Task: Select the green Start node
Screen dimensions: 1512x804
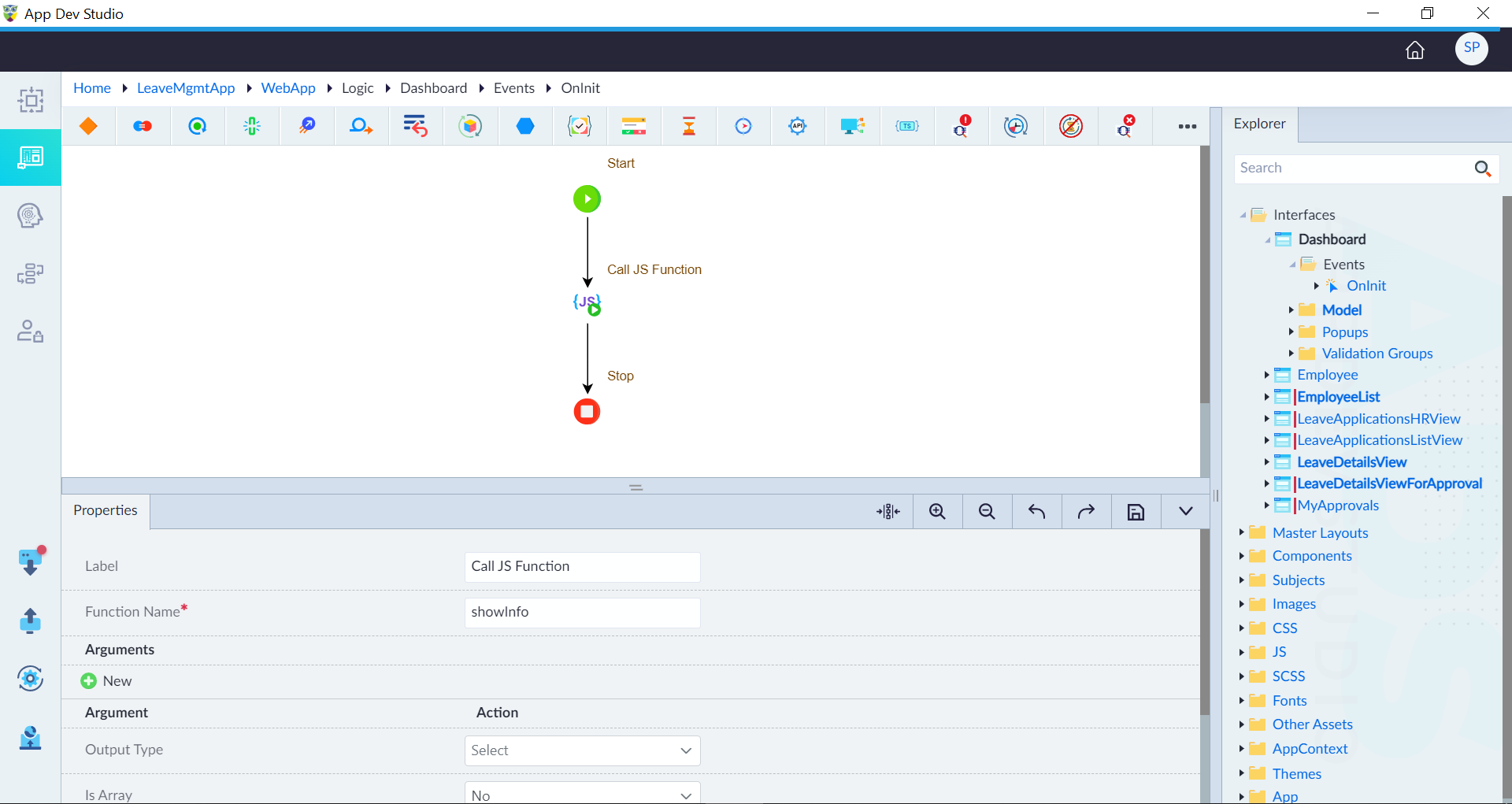Action: pyautogui.click(x=587, y=199)
